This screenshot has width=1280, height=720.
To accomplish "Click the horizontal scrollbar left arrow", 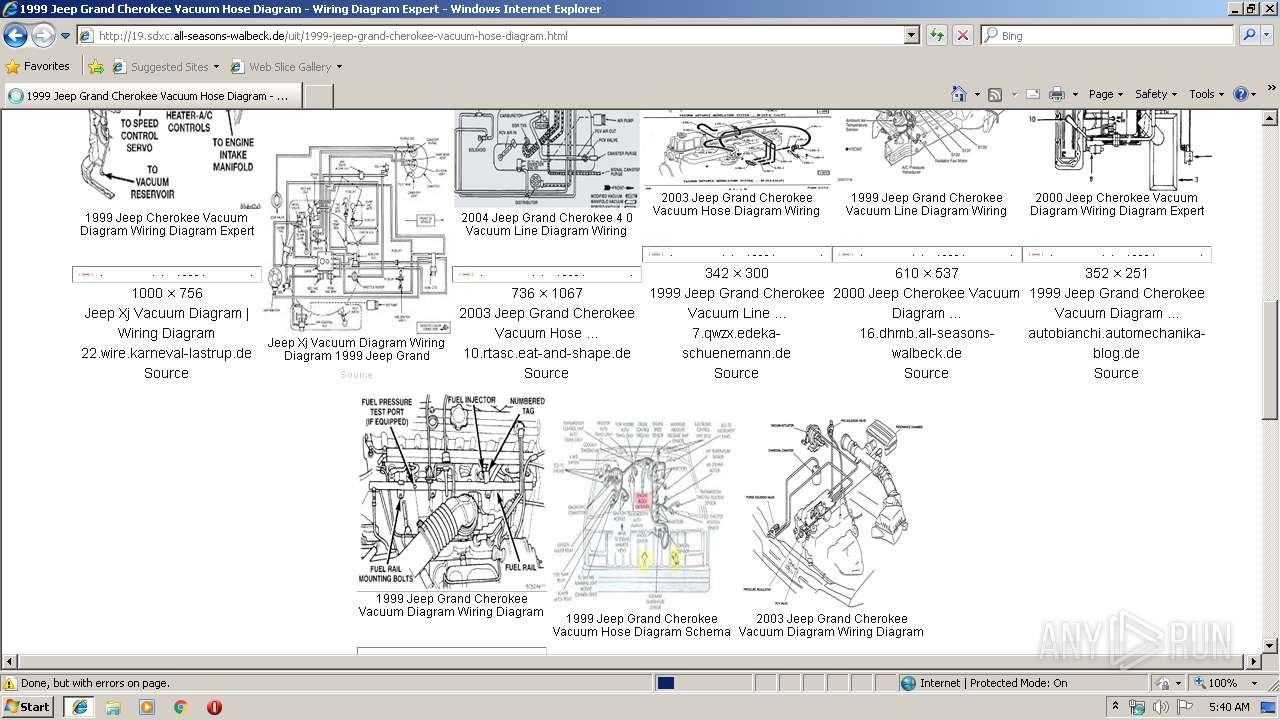I will pos(9,661).
